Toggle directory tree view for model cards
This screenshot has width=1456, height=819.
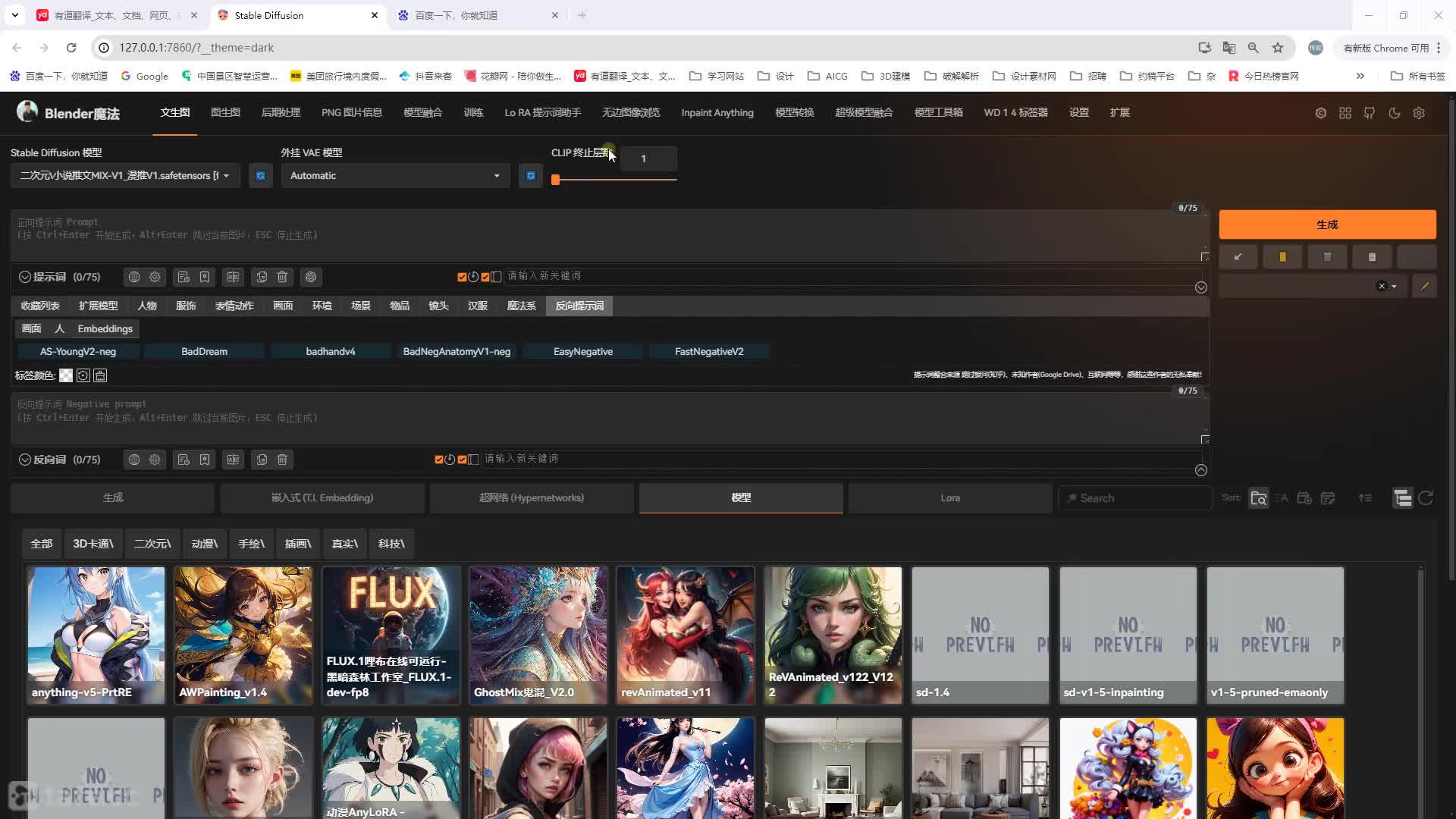tap(1403, 498)
